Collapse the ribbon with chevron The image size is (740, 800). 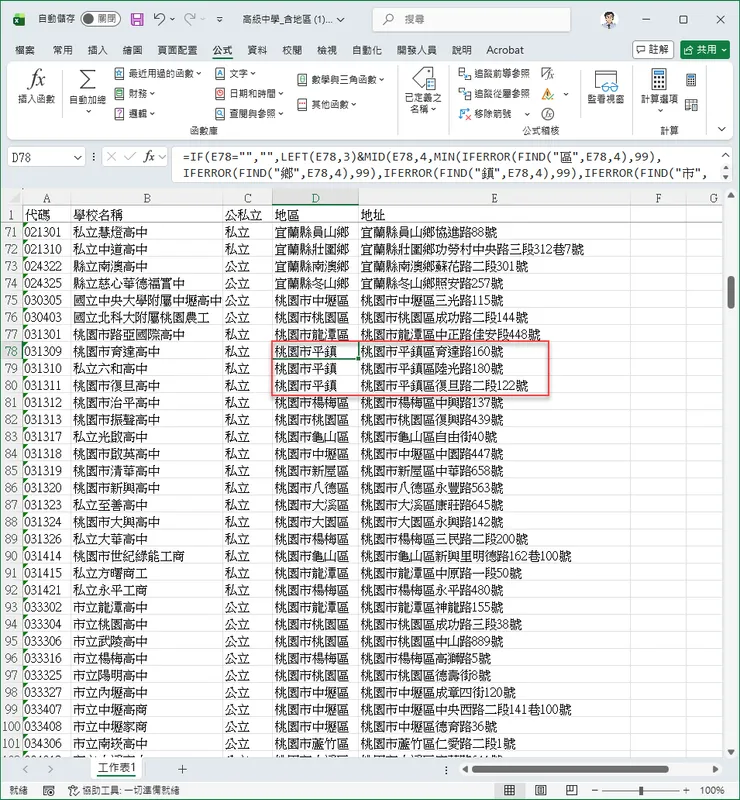coord(722,129)
